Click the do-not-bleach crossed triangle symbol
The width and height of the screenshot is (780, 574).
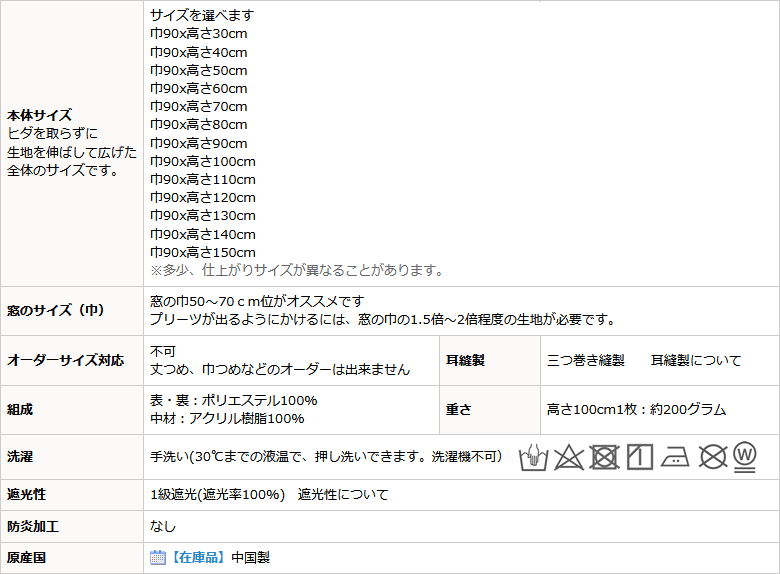coord(569,457)
